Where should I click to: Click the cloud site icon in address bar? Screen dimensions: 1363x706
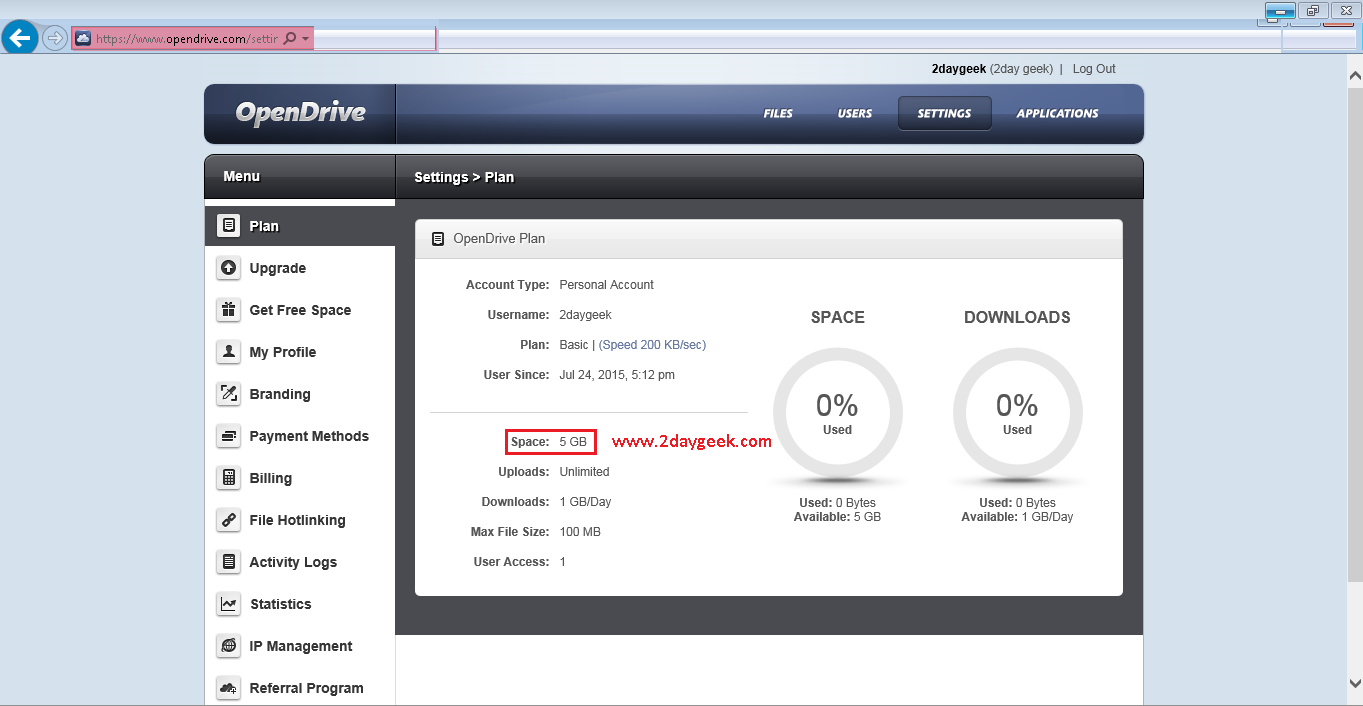83,38
